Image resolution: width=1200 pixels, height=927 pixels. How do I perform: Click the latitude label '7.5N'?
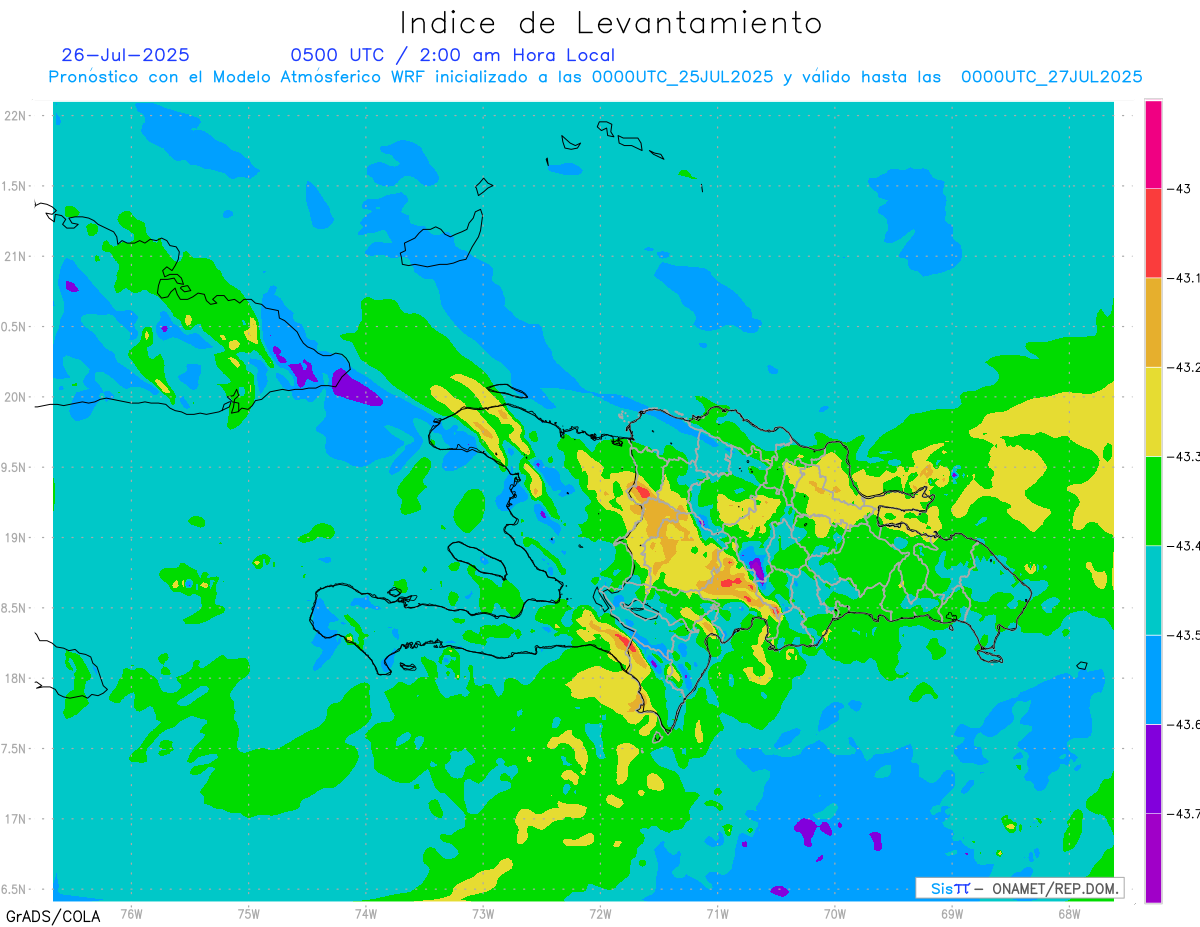pos(15,750)
